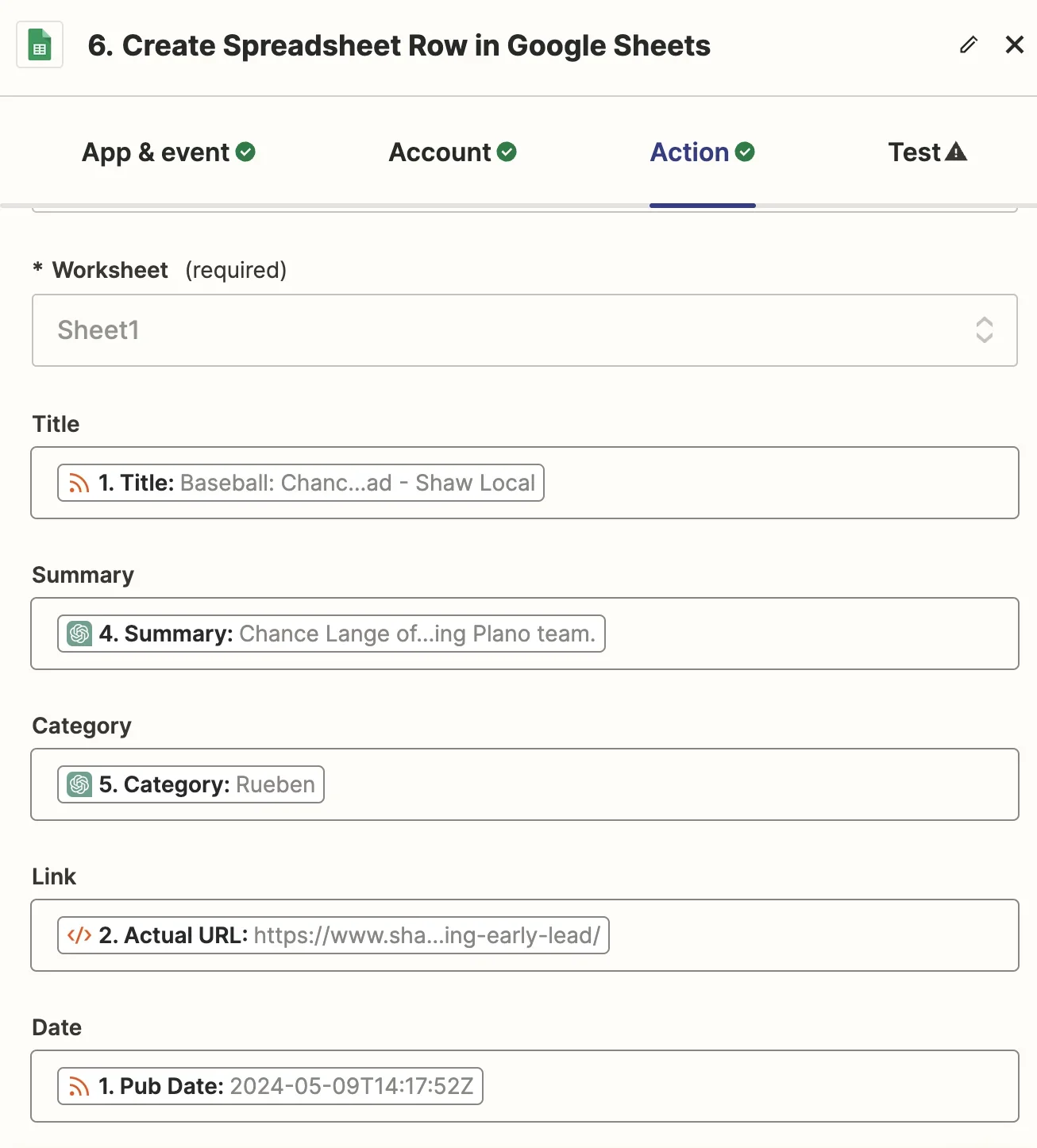Click the RSS icon in Date pill
This screenshot has width=1037, height=1148.
tap(79, 1086)
